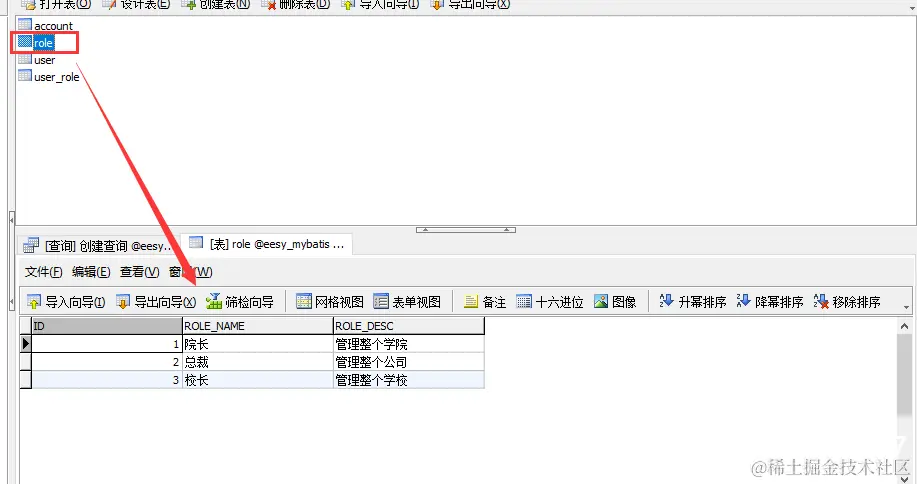
Task: Open the 查看(V) menu
Action: 139,272
